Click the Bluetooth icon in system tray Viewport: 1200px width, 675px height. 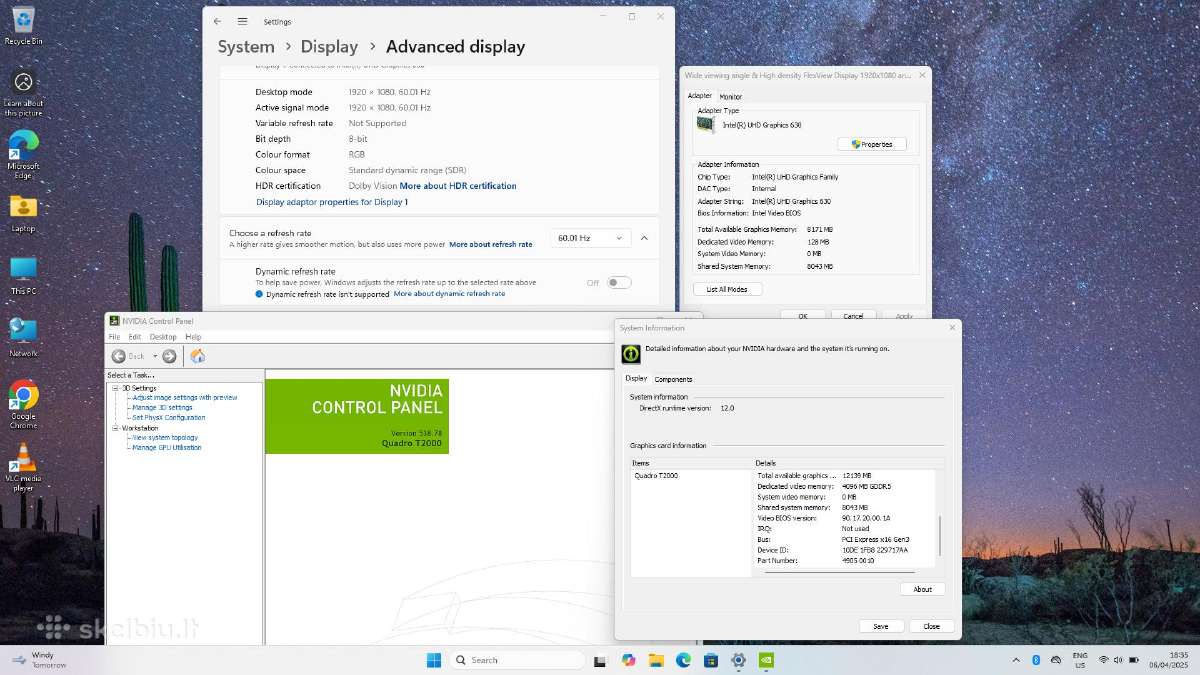pyautogui.click(x=1036, y=660)
